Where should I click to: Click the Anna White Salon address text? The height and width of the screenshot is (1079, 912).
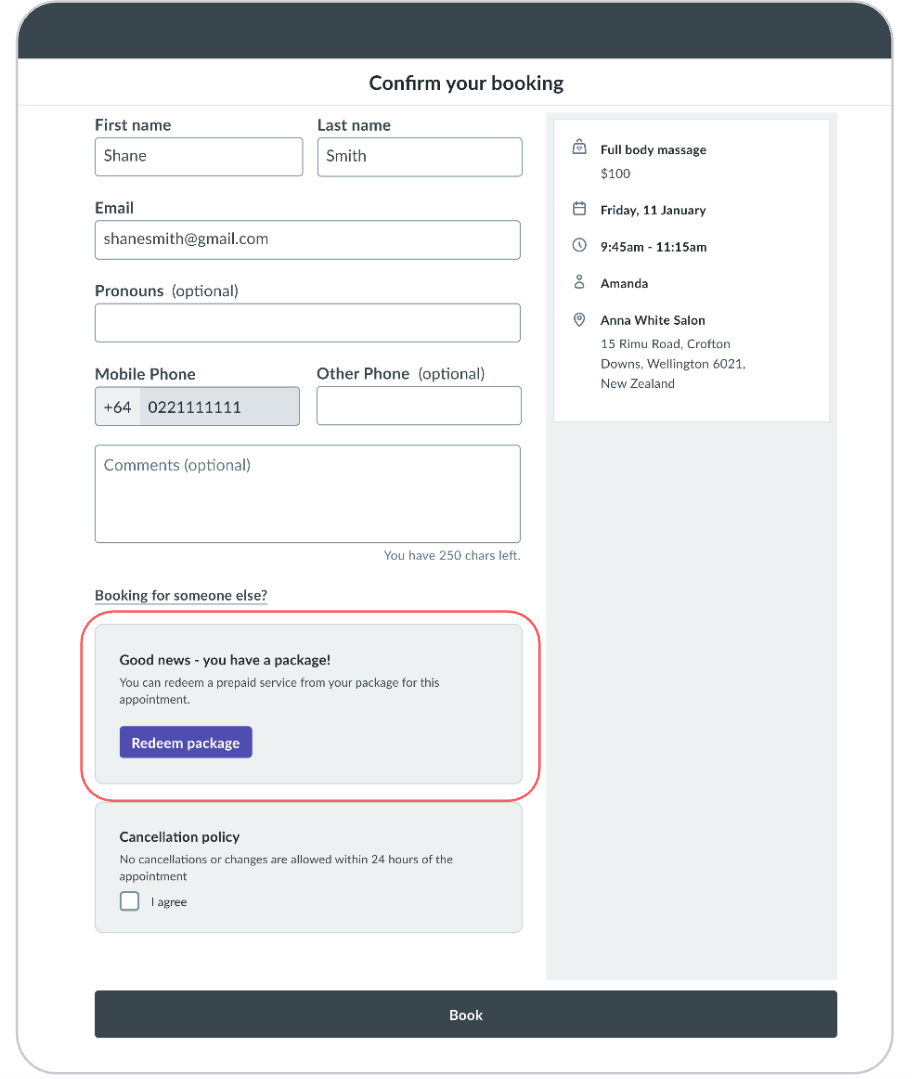672,363
